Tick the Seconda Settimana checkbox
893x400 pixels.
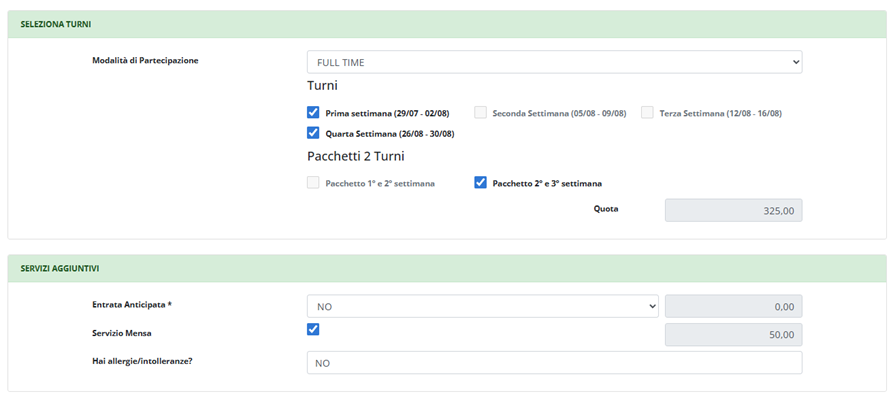coord(481,113)
